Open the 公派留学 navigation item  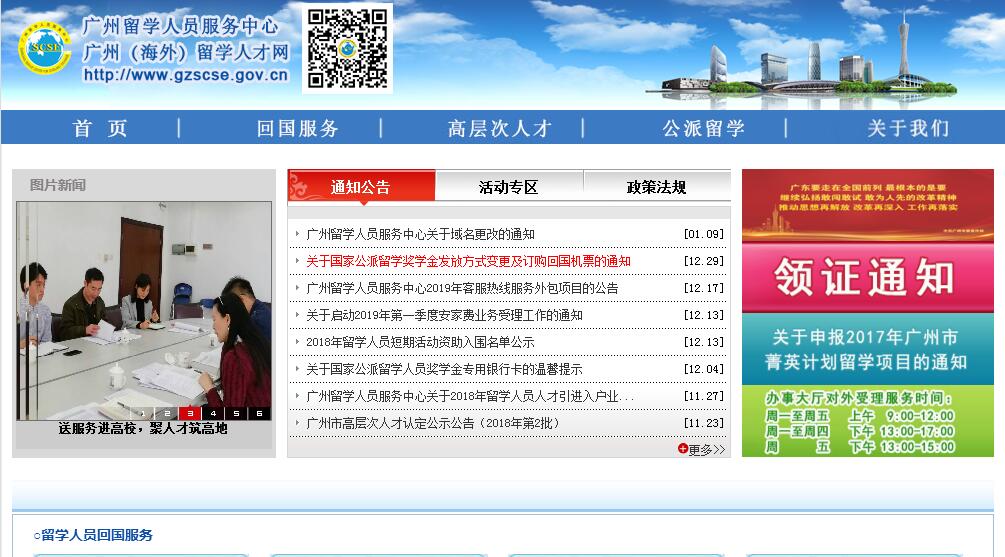[704, 128]
